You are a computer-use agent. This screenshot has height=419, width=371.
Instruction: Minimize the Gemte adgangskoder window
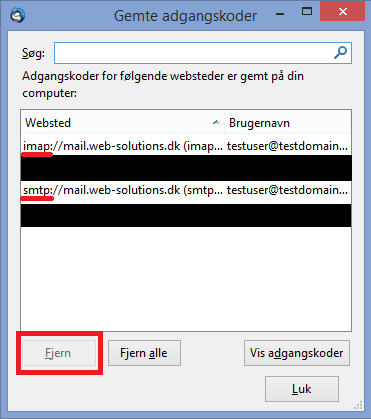click(280, 14)
